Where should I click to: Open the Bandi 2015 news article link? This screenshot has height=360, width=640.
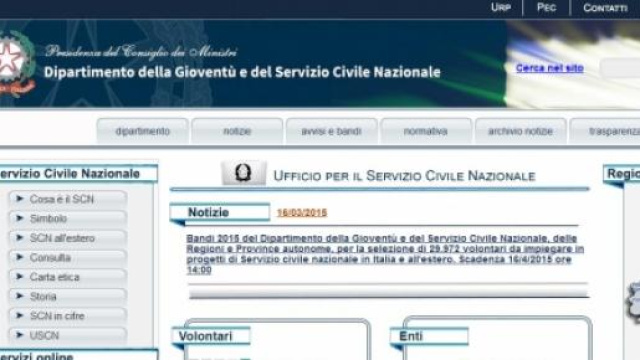pos(385,254)
